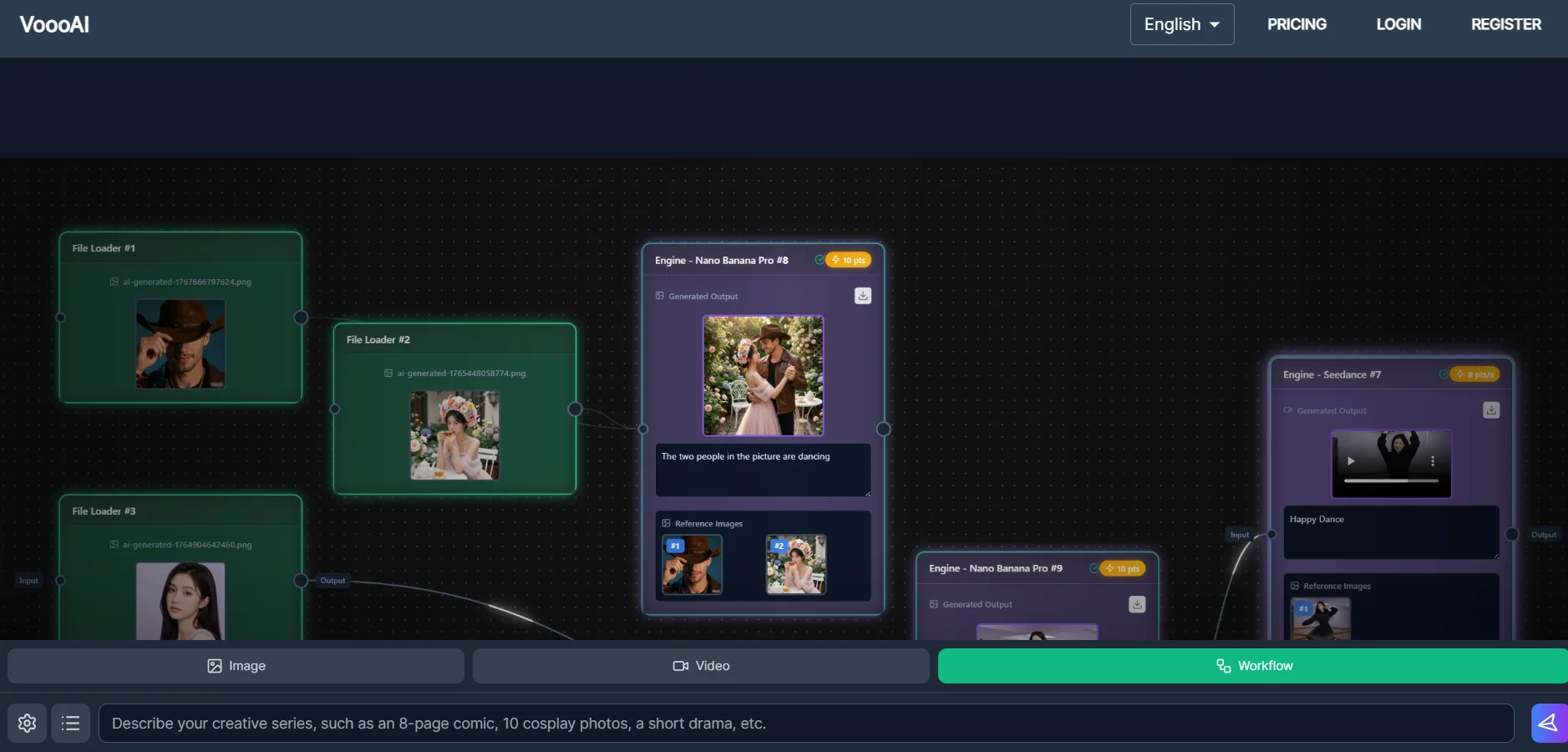Click the purple send arrow icon
The image size is (1568, 752).
coord(1548,723)
